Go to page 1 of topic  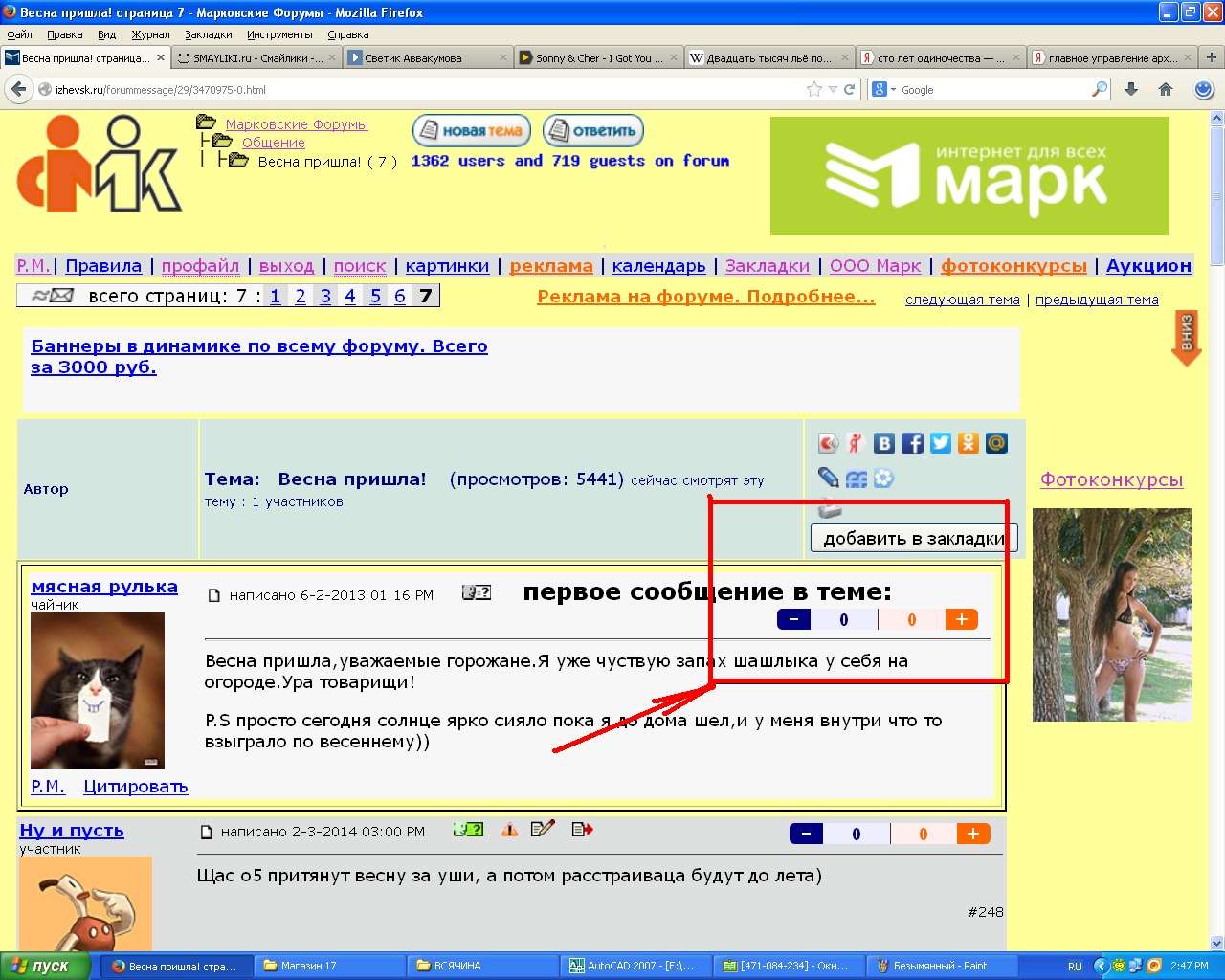pos(276,296)
